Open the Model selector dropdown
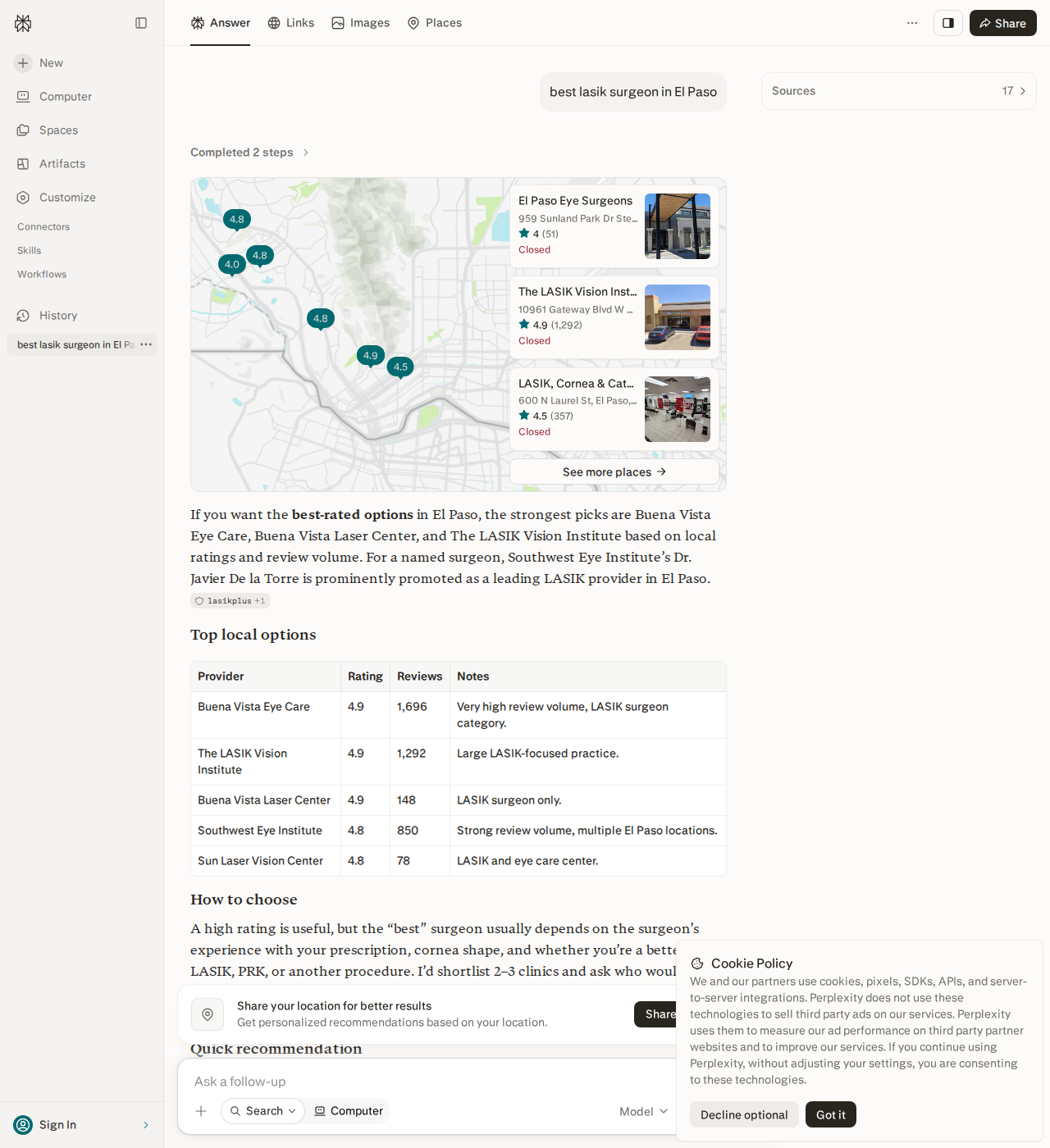The height and width of the screenshot is (1148, 1050). (x=644, y=1111)
